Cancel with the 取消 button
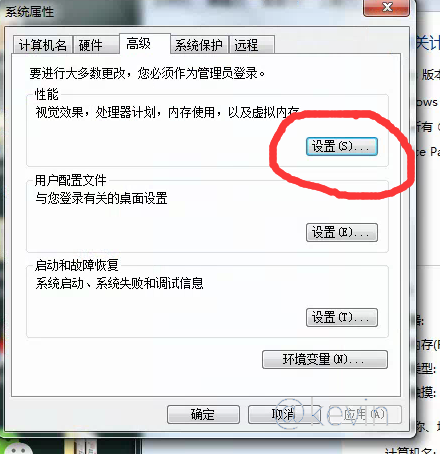 (x=284, y=415)
